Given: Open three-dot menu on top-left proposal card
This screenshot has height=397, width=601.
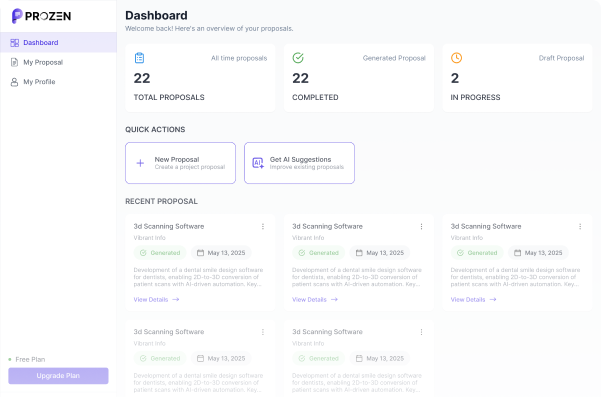Looking at the screenshot, I should tap(263, 226).
